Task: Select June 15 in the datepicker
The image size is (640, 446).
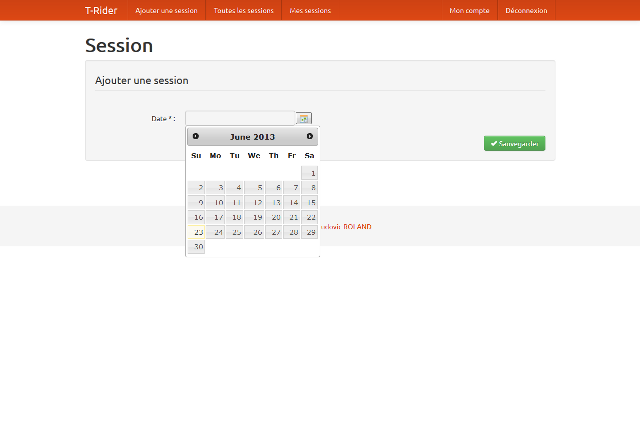Action: tap(310, 202)
